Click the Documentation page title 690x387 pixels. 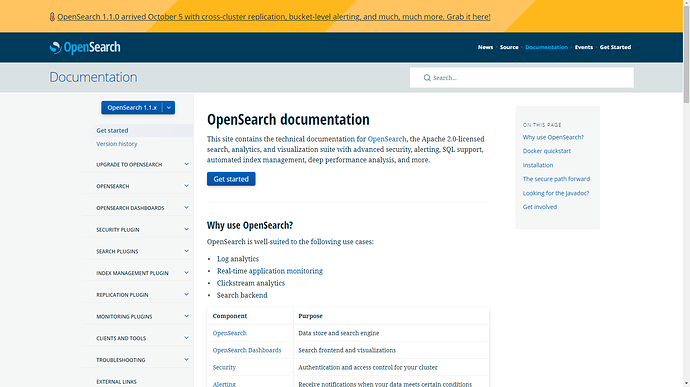(x=93, y=77)
